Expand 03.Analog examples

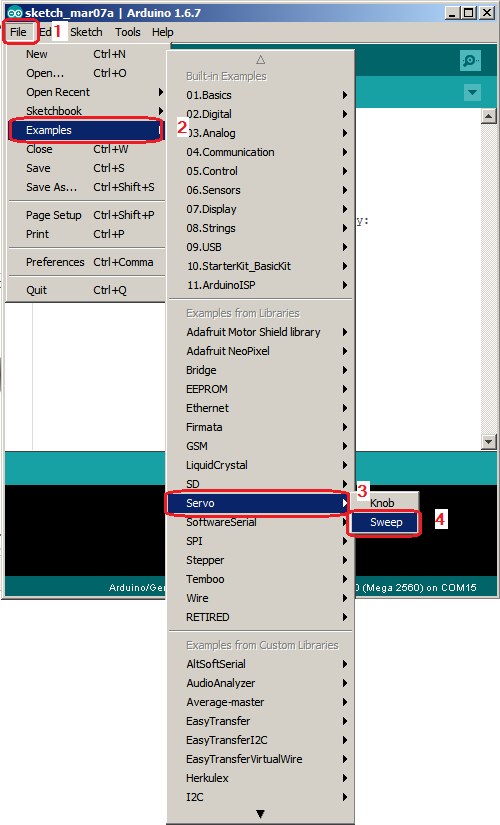click(x=261, y=133)
